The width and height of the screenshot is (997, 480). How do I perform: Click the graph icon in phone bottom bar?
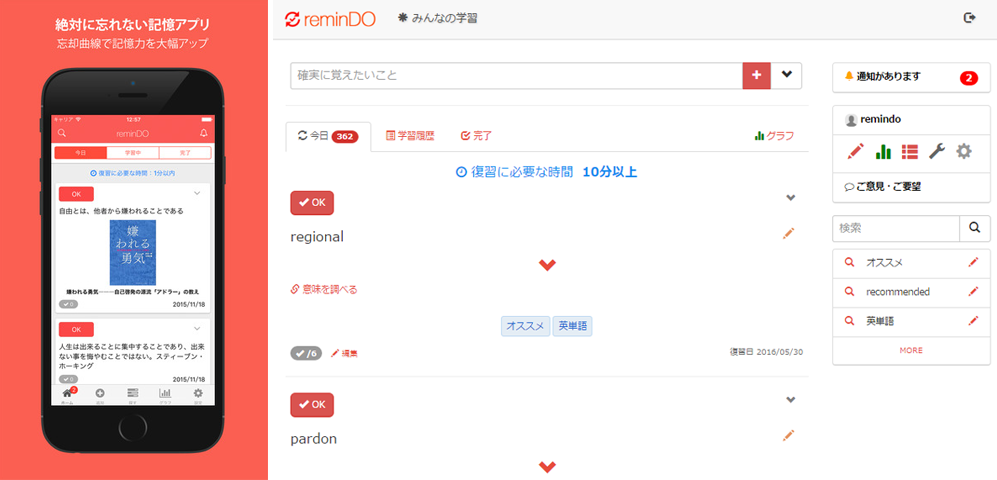(x=165, y=394)
